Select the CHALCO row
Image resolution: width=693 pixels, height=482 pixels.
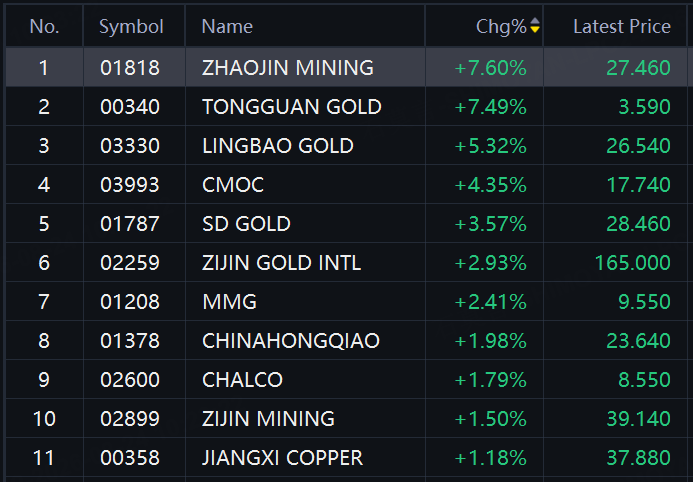[346, 380]
